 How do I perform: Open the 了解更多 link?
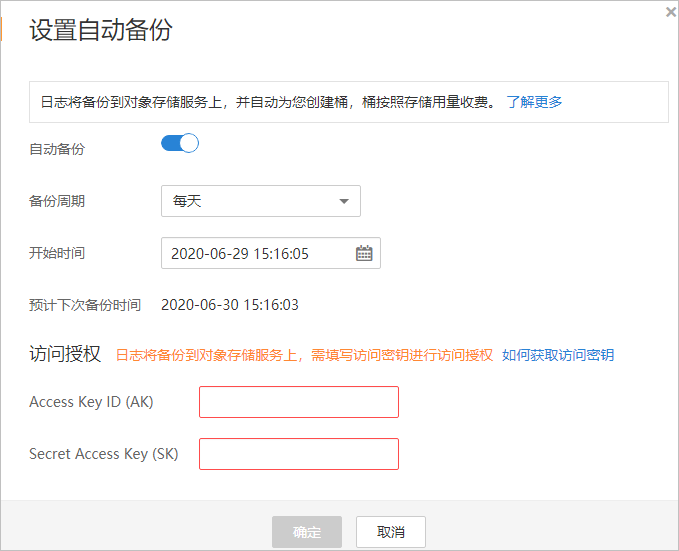click(x=534, y=101)
